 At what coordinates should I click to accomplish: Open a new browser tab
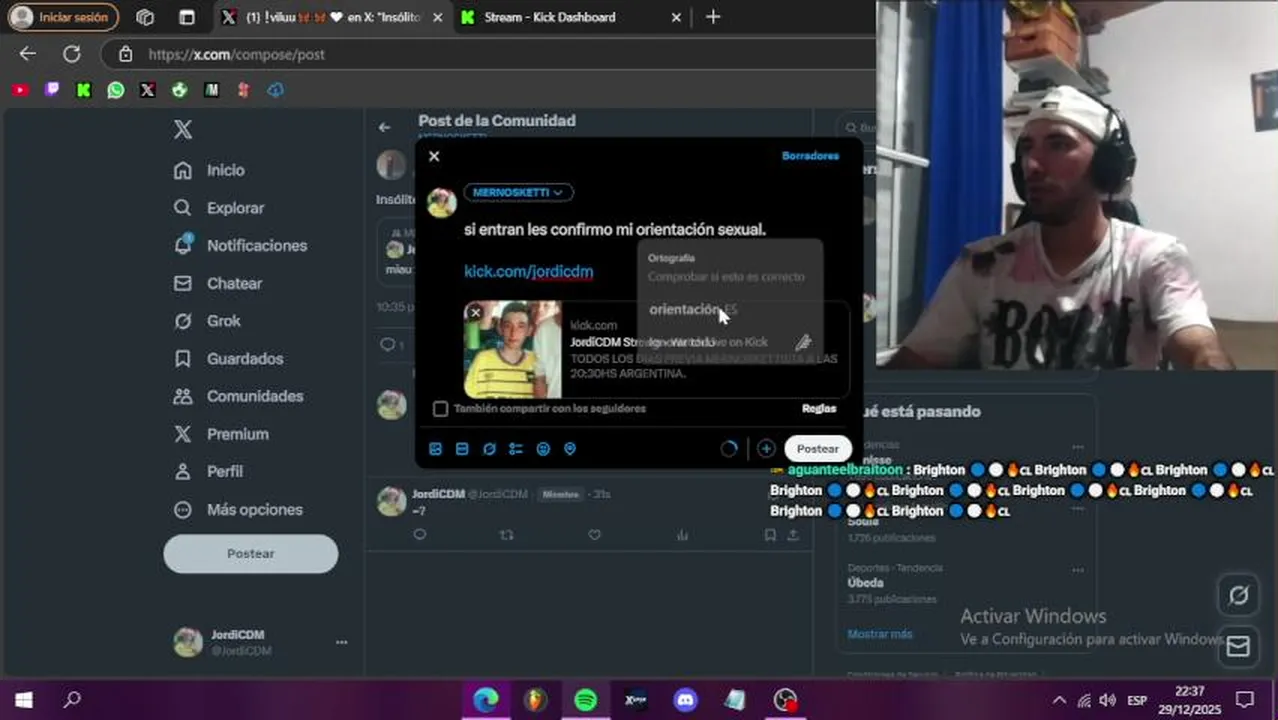712,17
